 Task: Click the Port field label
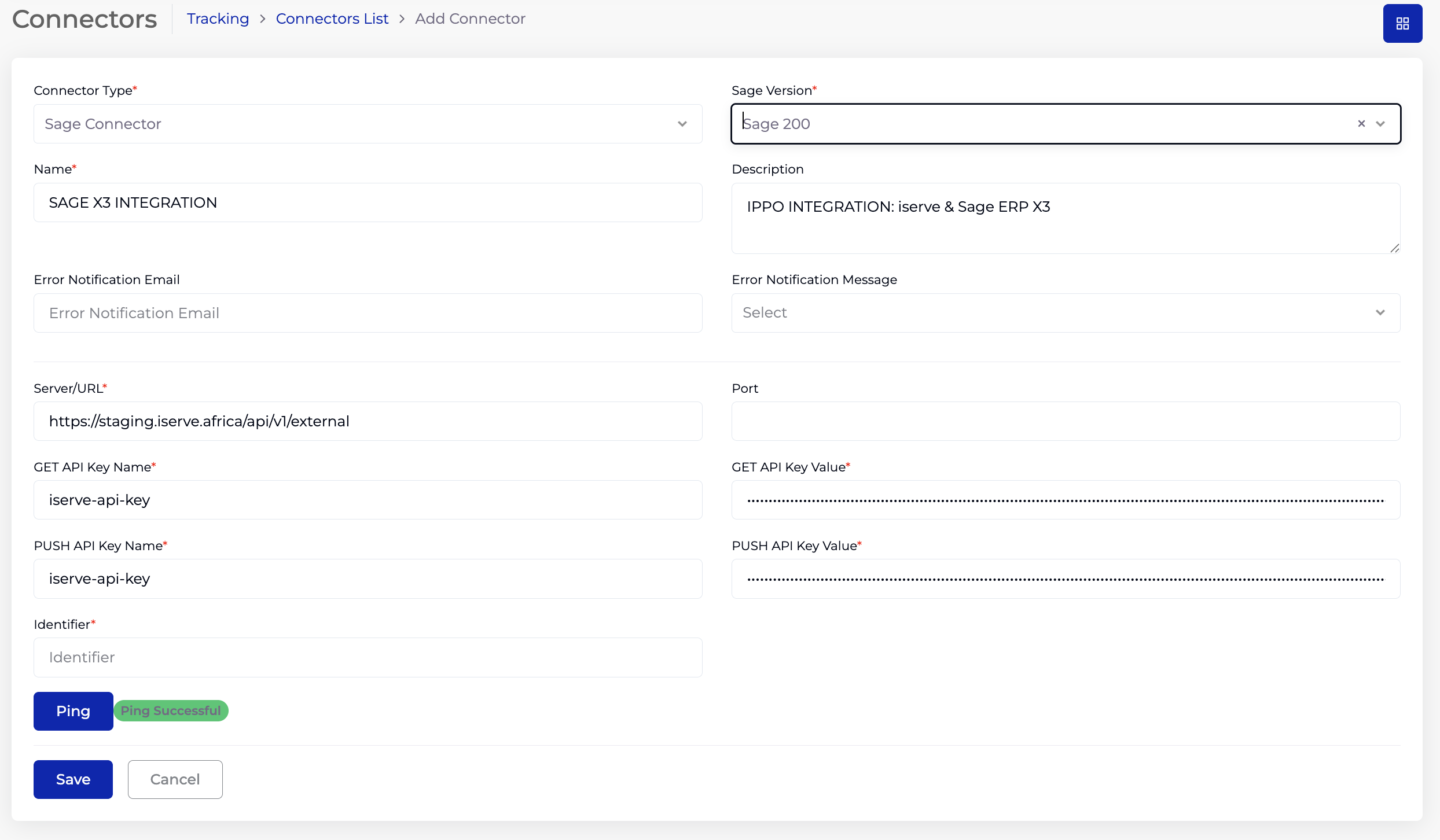pos(745,388)
